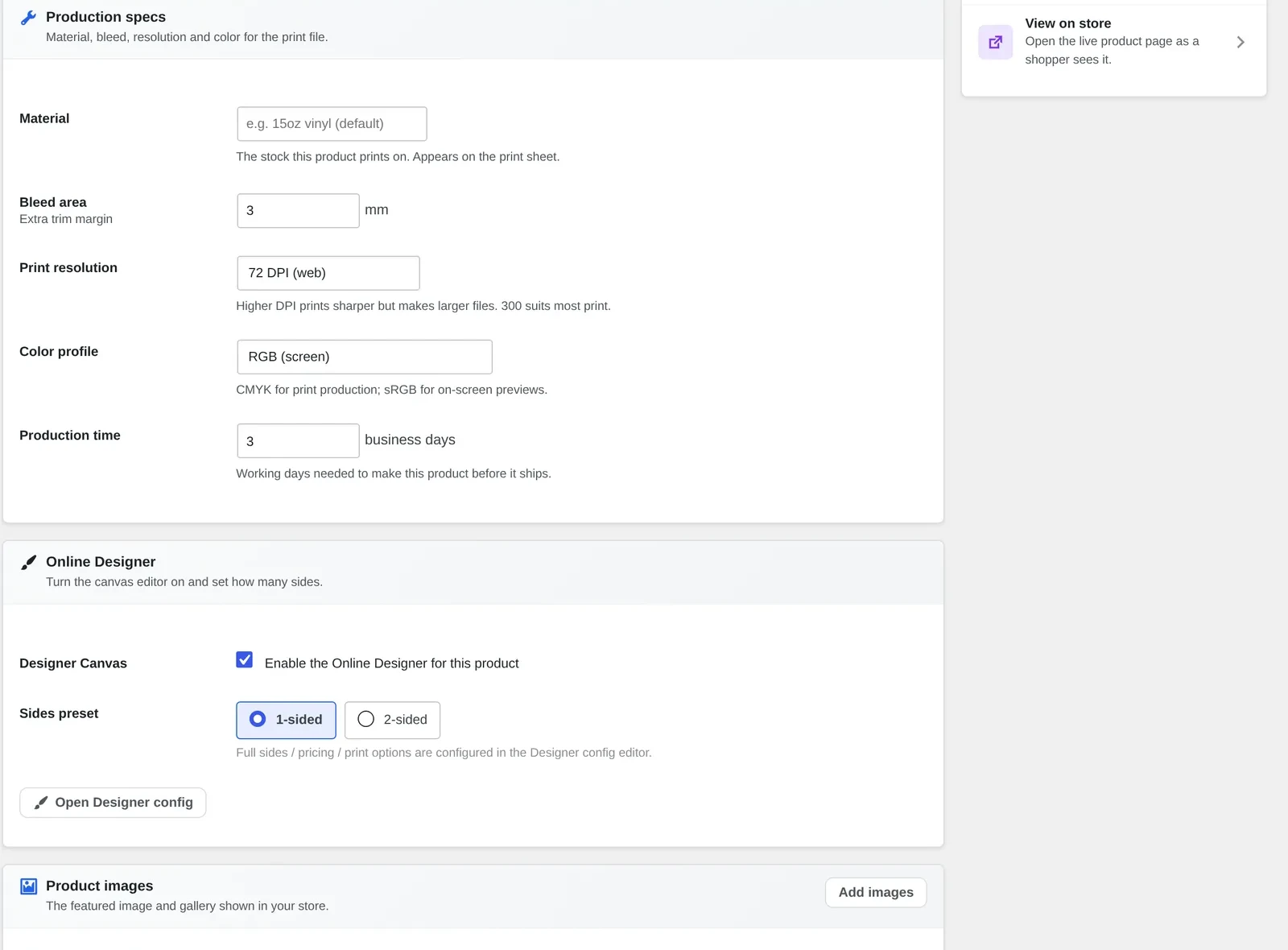Viewport: 1288px width, 950px height.
Task: Click the wrench icon beside Production specs
Action: click(x=28, y=17)
